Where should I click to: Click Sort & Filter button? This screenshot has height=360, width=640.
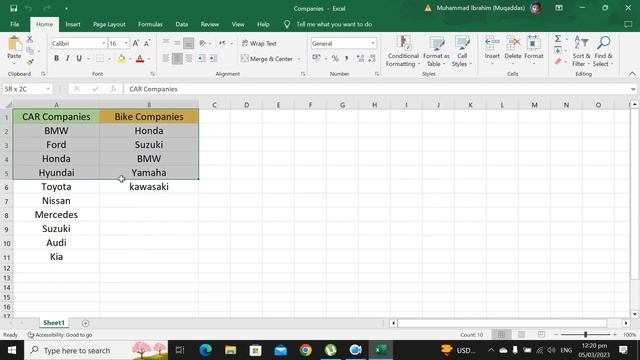coord(581,51)
